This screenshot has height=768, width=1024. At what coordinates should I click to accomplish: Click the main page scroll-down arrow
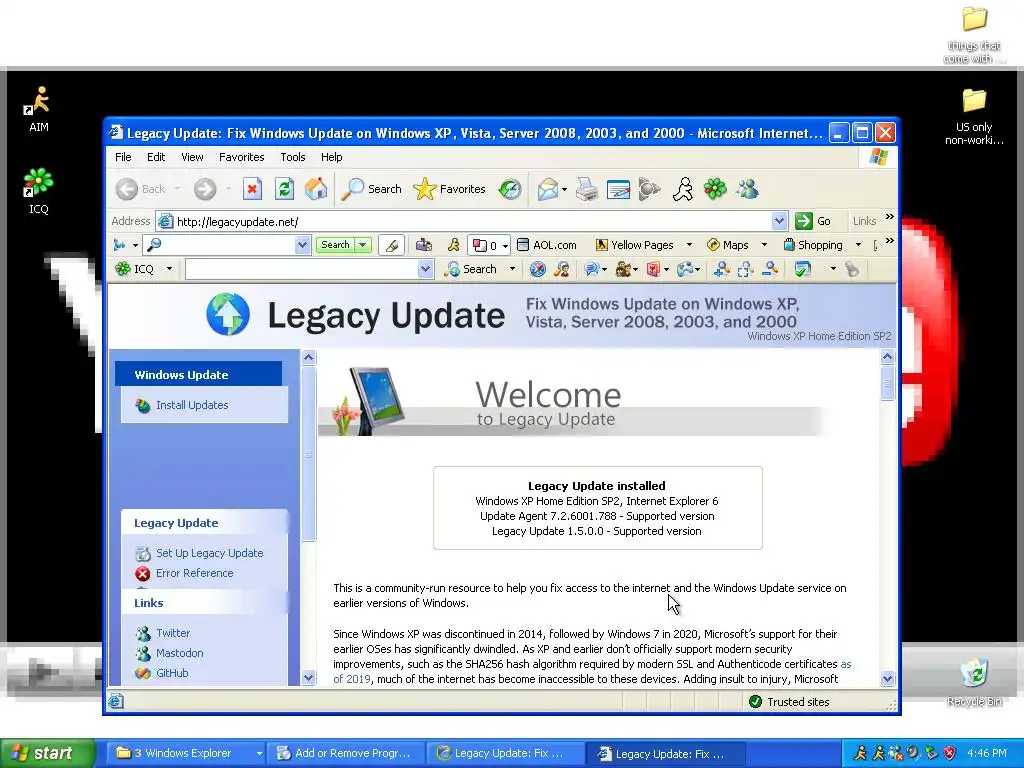tap(887, 679)
